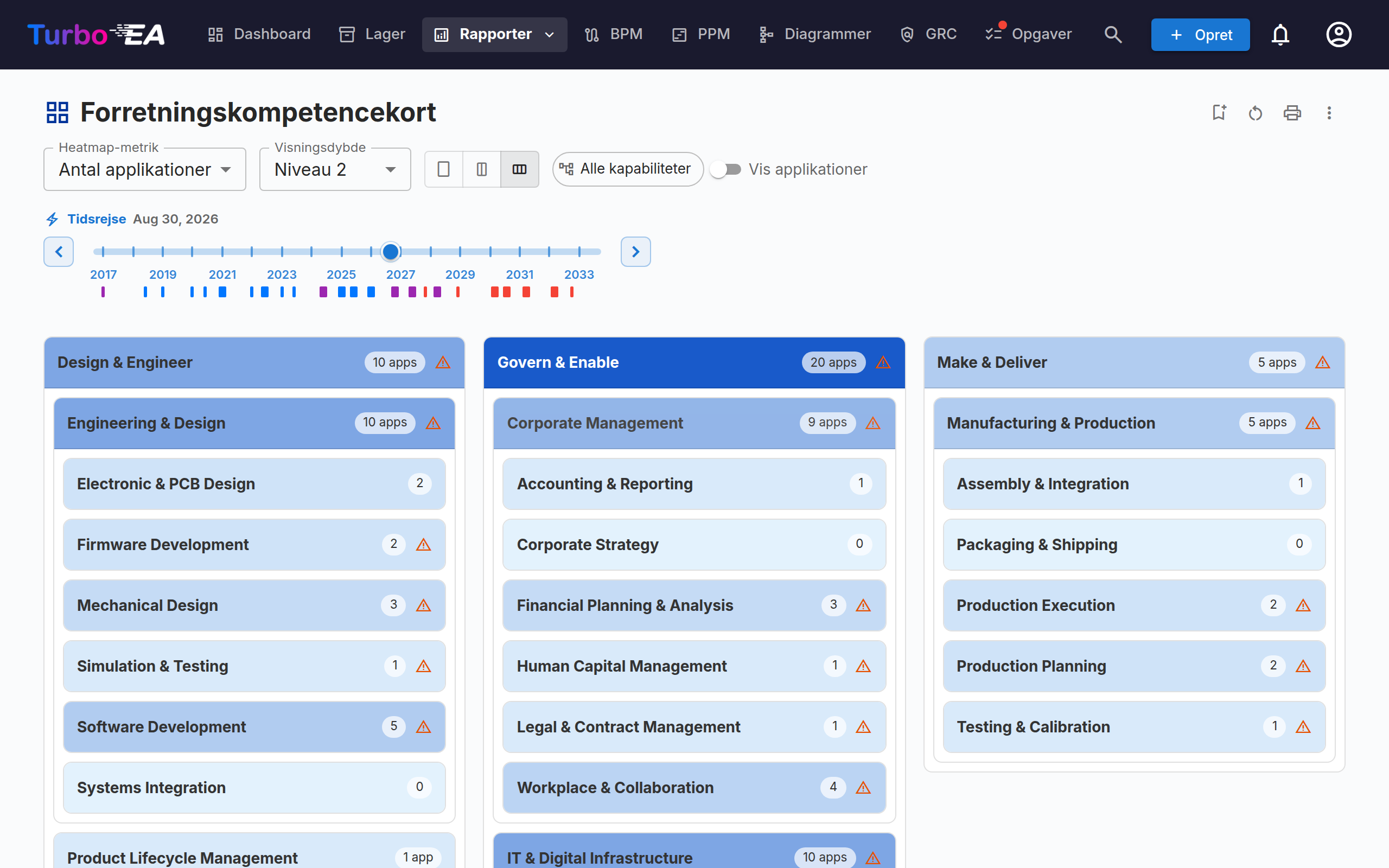The height and width of the screenshot is (868, 1389).
Task: Open Diagrammer from the top menu
Action: [x=814, y=34]
